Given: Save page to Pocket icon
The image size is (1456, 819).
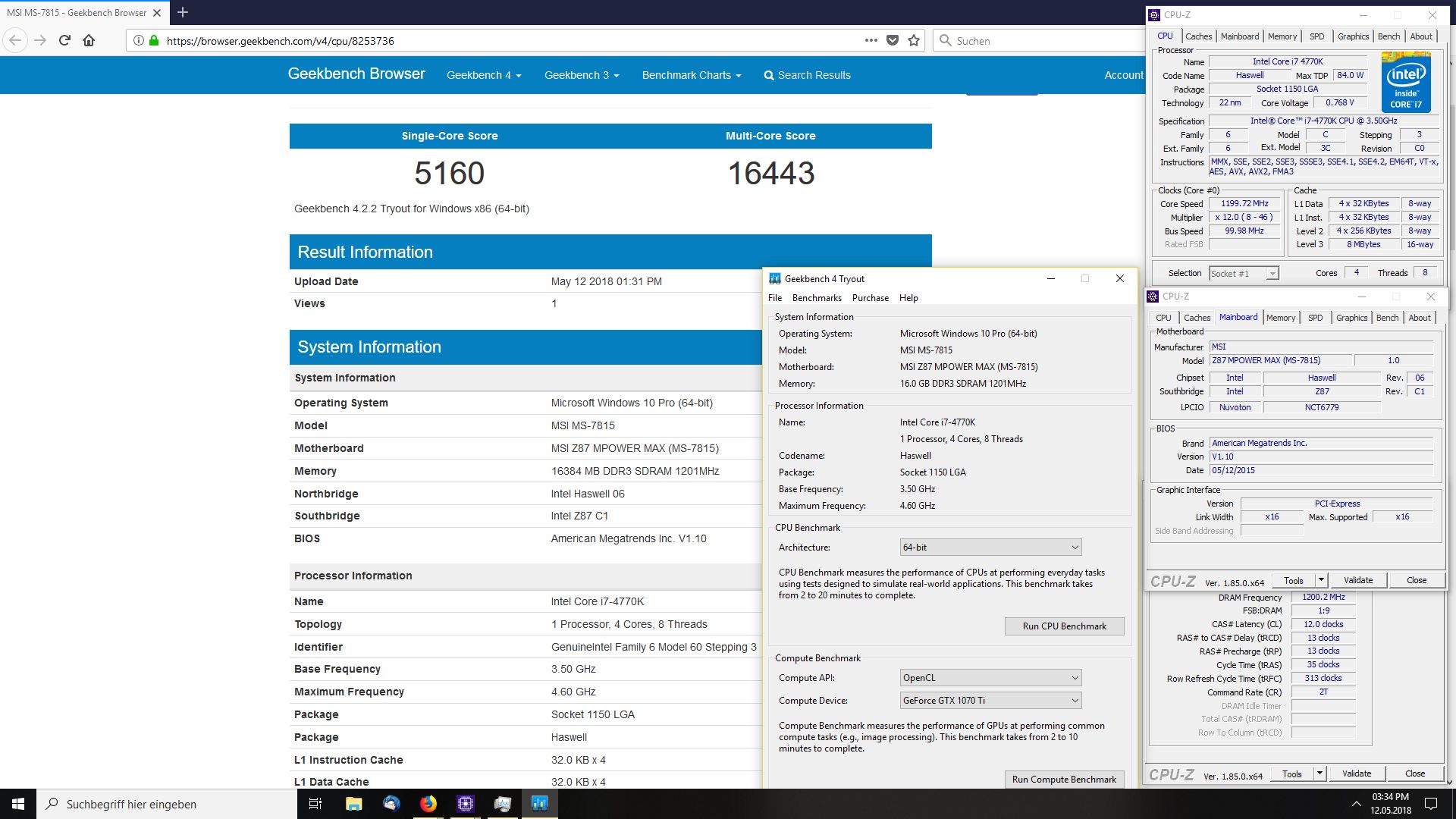Looking at the screenshot, I should pos(893,40).
